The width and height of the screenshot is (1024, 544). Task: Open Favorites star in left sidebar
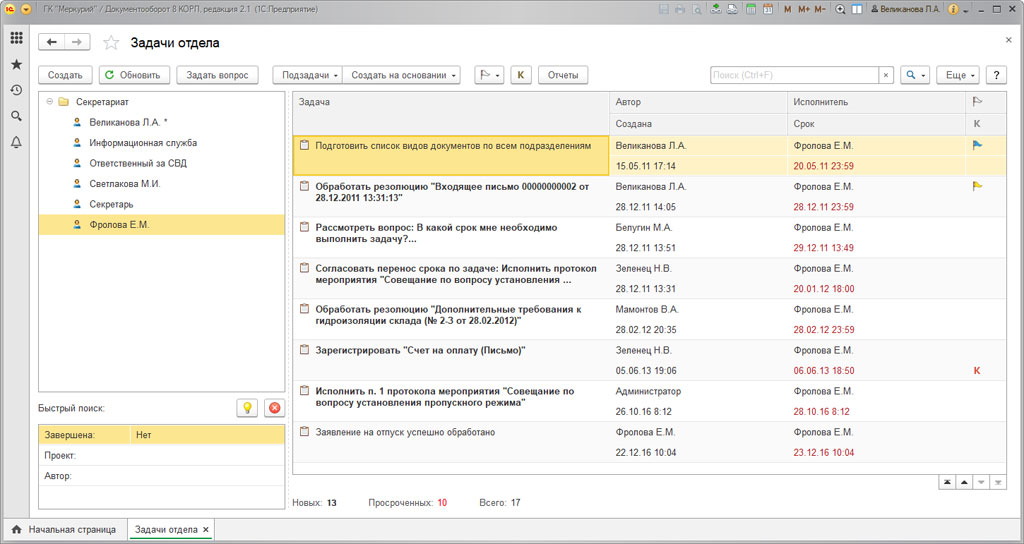pos(16,64)
